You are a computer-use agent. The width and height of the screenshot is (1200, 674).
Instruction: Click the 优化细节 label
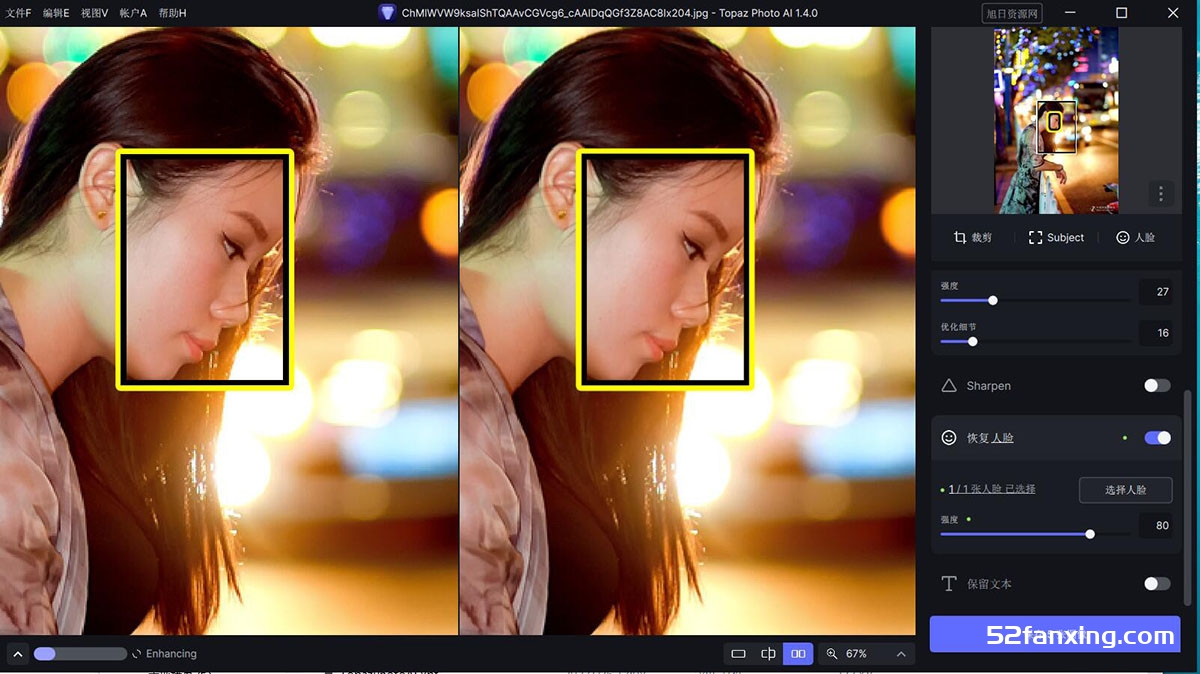pos(959,327)
